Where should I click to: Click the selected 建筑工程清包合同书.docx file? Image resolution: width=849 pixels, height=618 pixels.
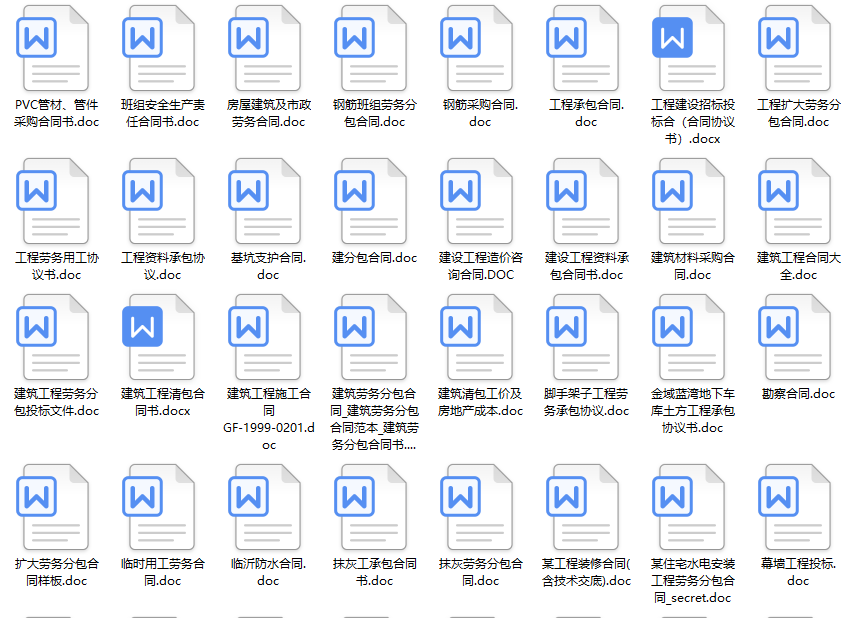(x=158, y=350)
